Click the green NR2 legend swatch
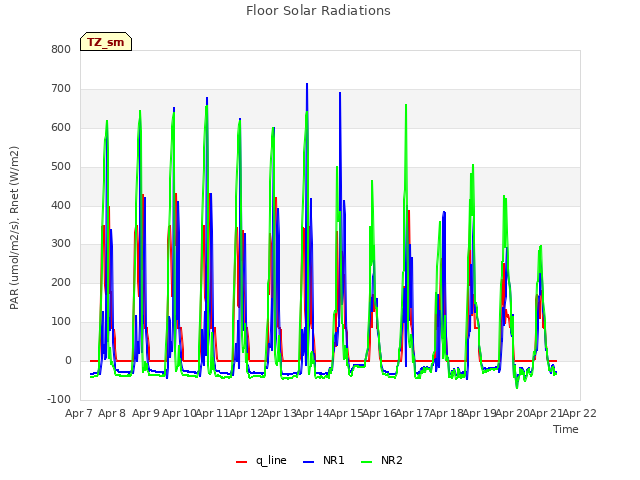 [367, 462]
